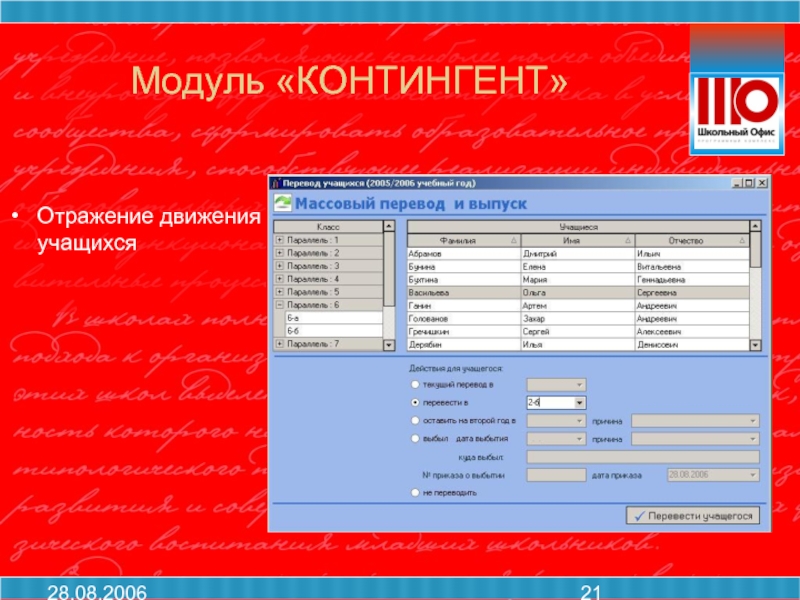This screenshot has height=600, width=800.
Task: Expand Параллель : 1 tree node
Action: coord(280,240)
